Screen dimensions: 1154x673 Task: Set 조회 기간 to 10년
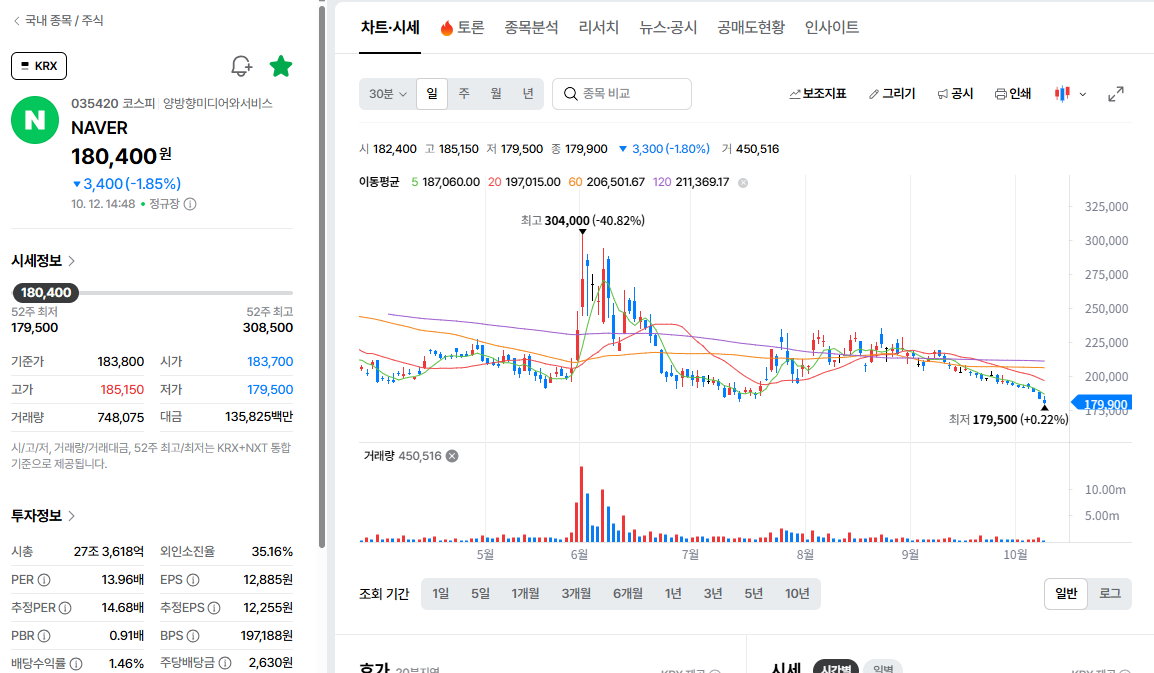797,593
